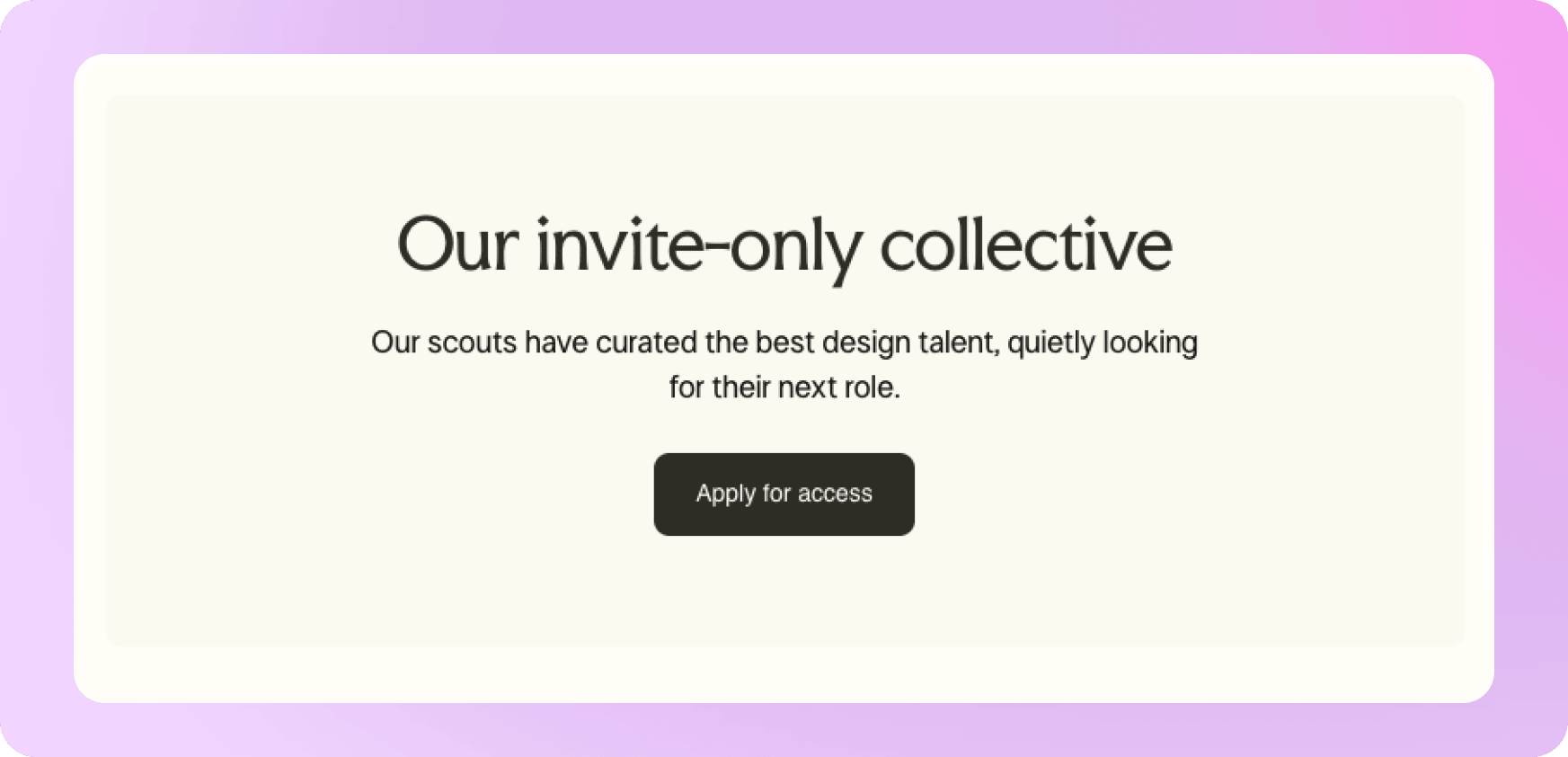Click the white outer card's bottom border area
1568x757 pixels.
(784, 674)
